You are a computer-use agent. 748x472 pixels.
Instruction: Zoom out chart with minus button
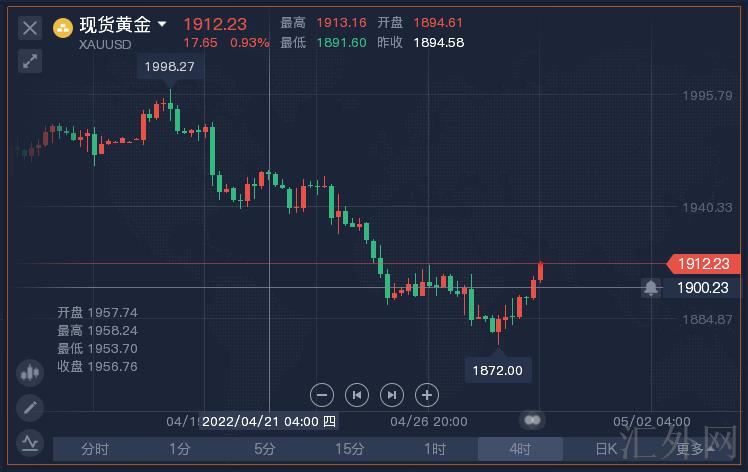pos(322,395)
